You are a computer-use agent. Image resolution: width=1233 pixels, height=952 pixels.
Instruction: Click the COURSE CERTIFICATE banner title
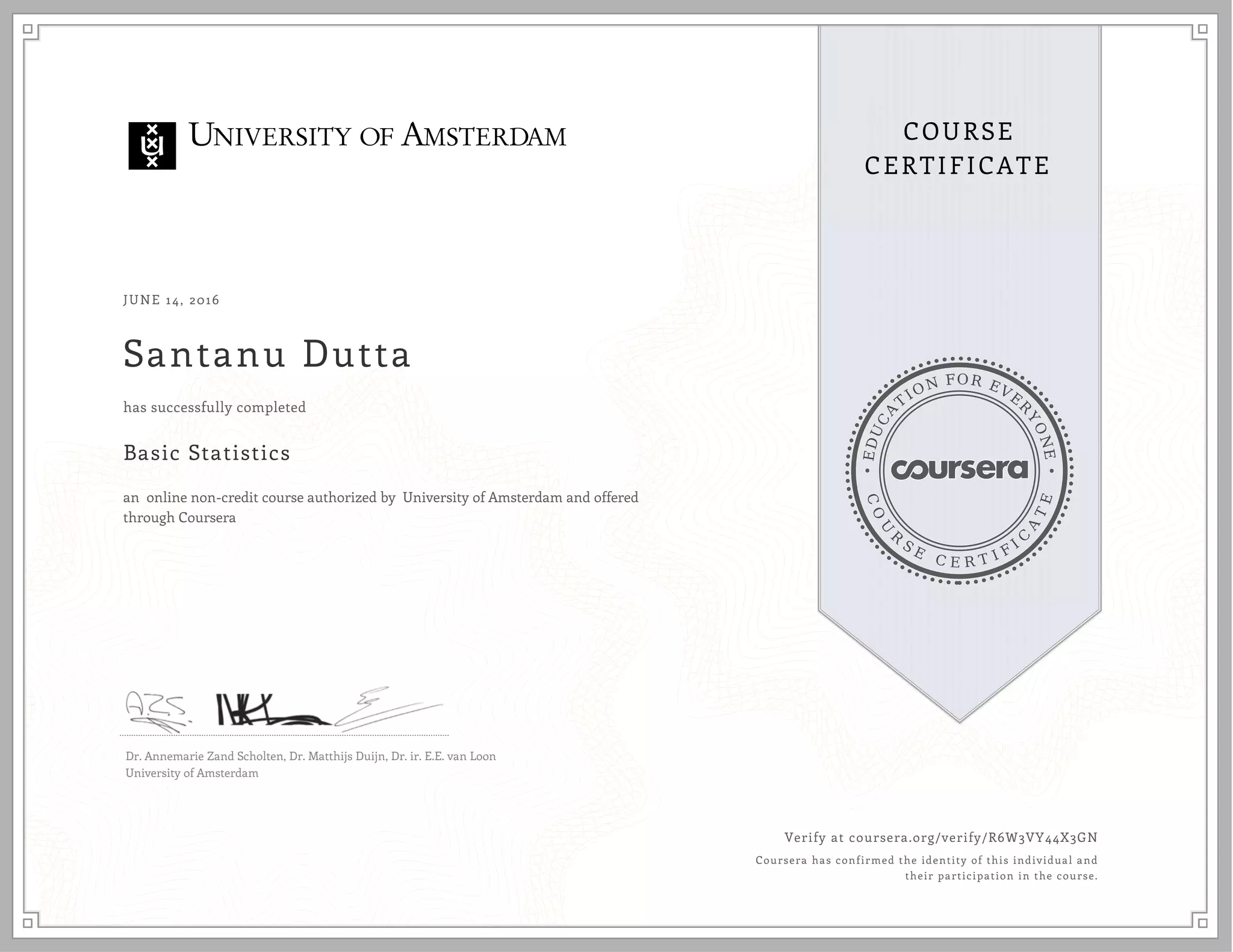point(957,148)
